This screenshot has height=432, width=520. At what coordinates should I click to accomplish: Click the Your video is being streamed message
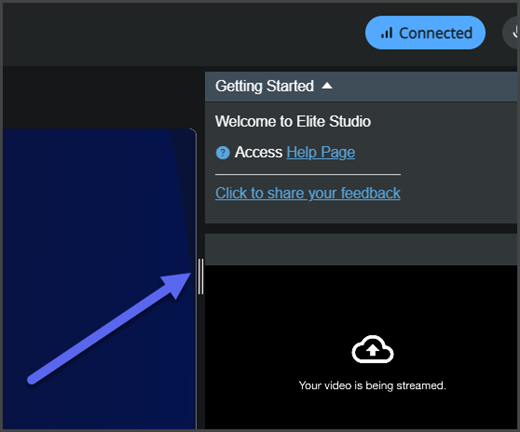372,385
